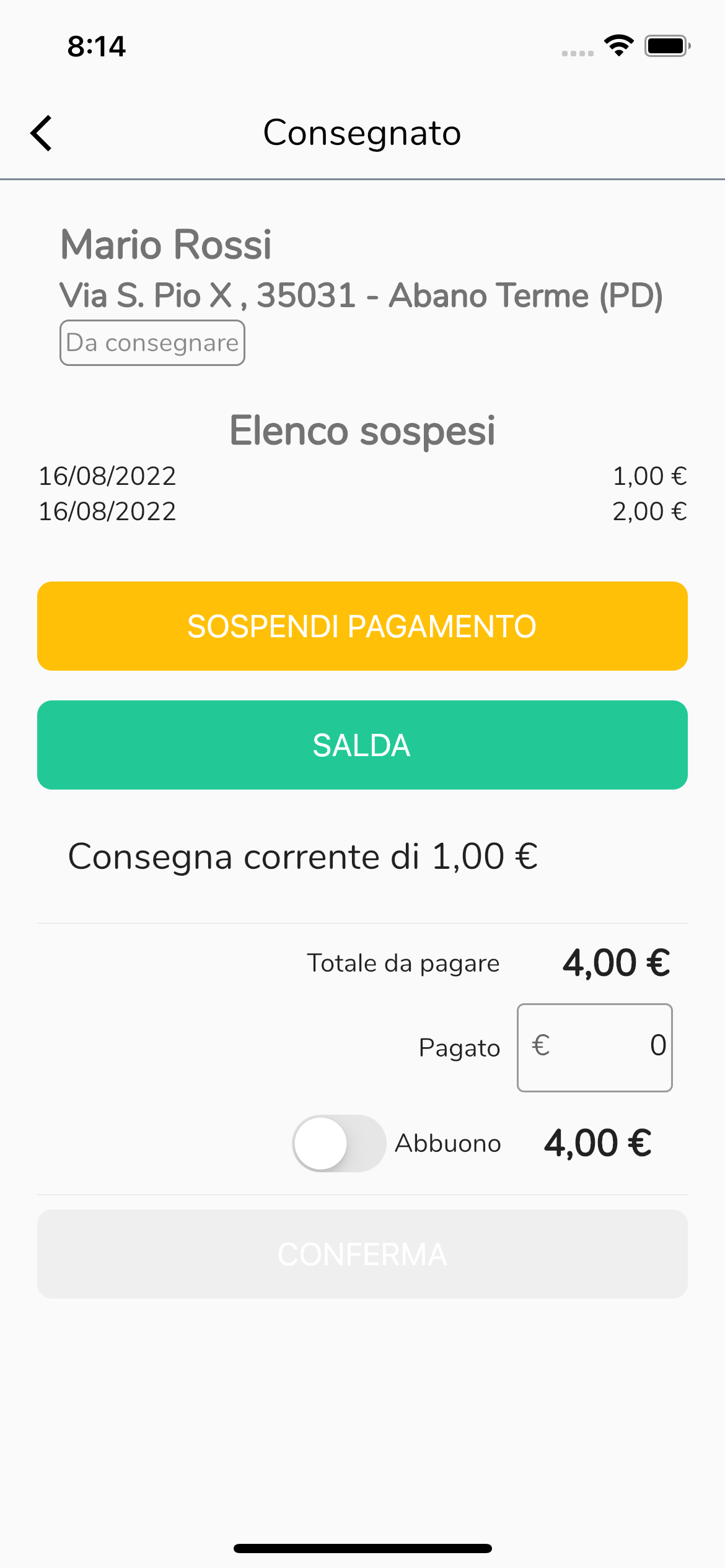Screen dimensions: 725x1568
Task: Tap the Via S. Pio X address
Action: pos(361,295)
